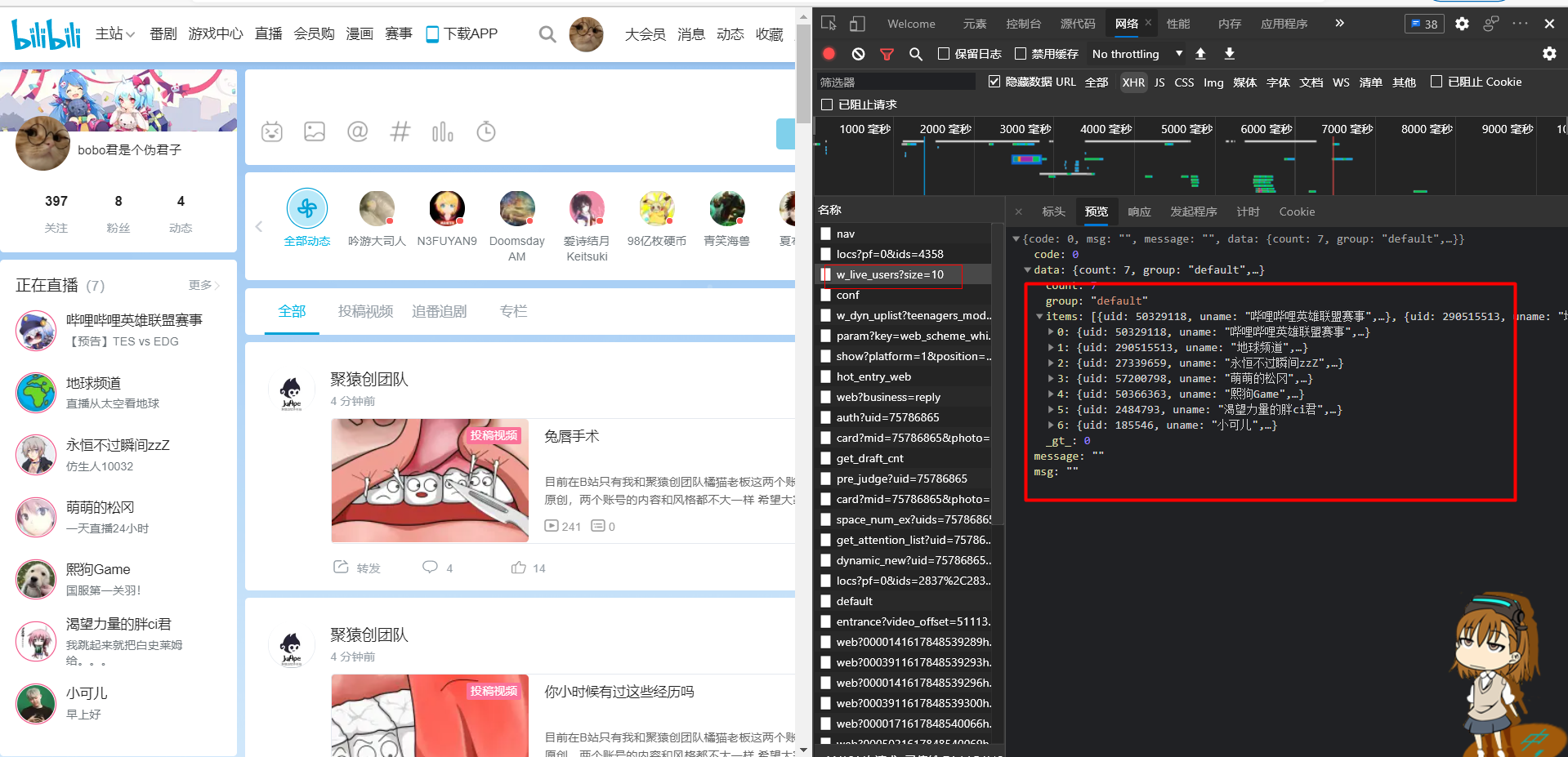The width and height of the screenshot is (1568, 757).
Task: Click the comment icon with 4 replies
Action: point(430,567)
